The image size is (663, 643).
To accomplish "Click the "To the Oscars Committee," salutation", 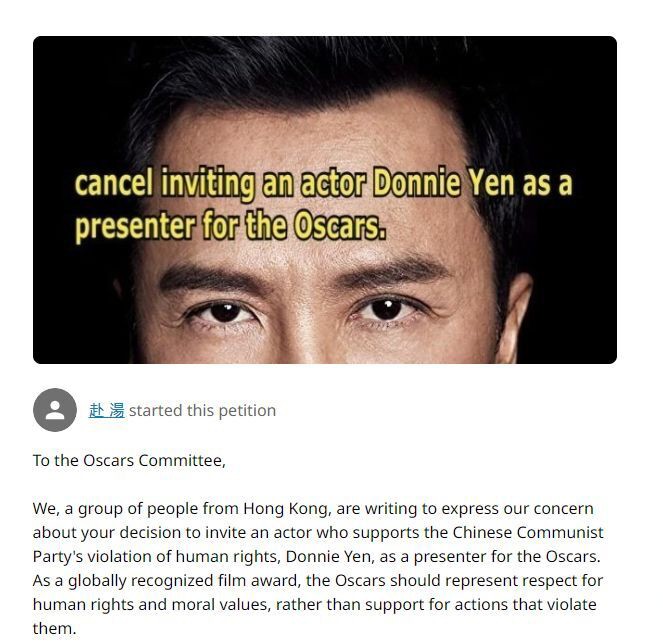I will (x=129, y=461).
